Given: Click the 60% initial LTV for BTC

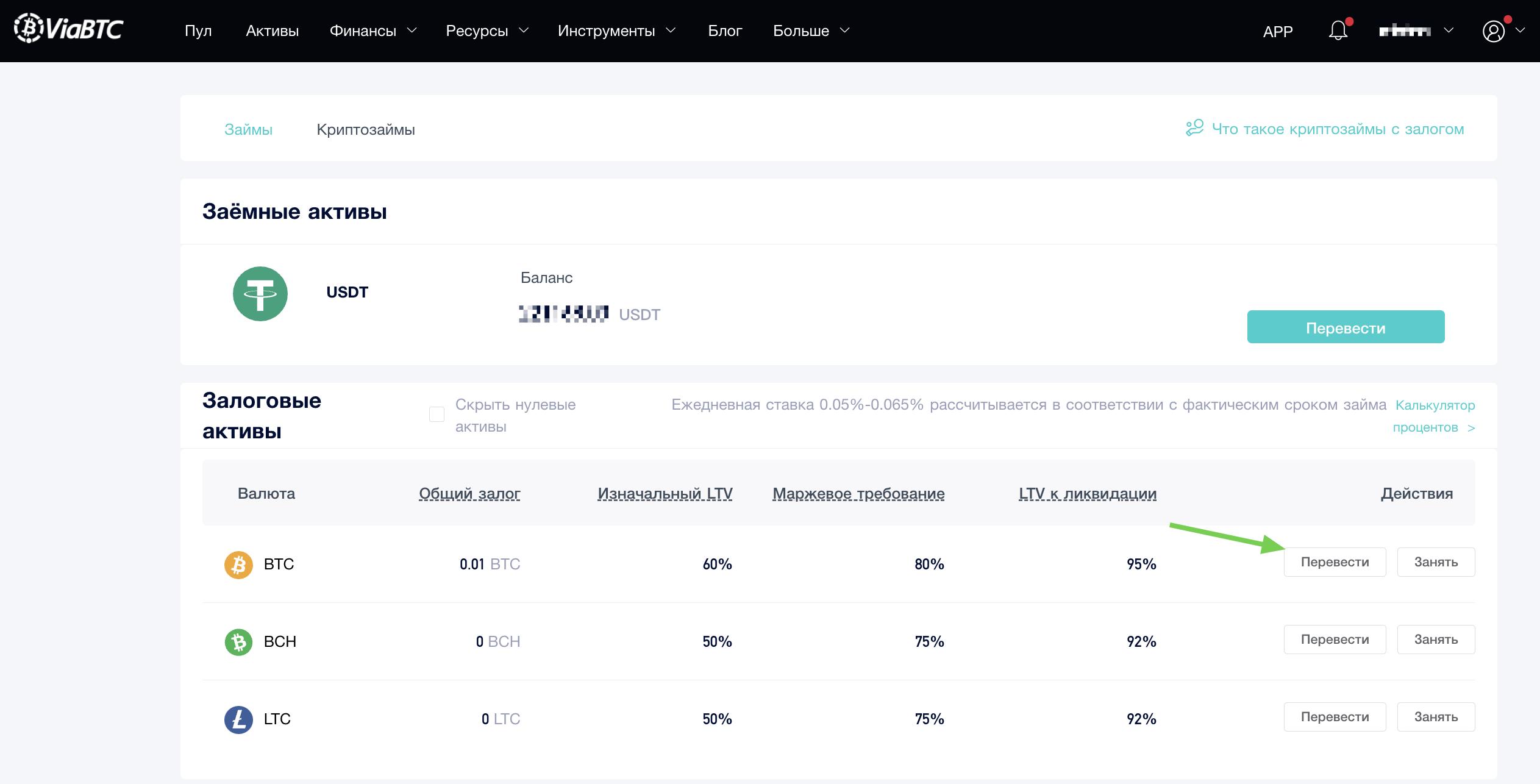Looking at the screenshot, I should [x=717, y=564].
